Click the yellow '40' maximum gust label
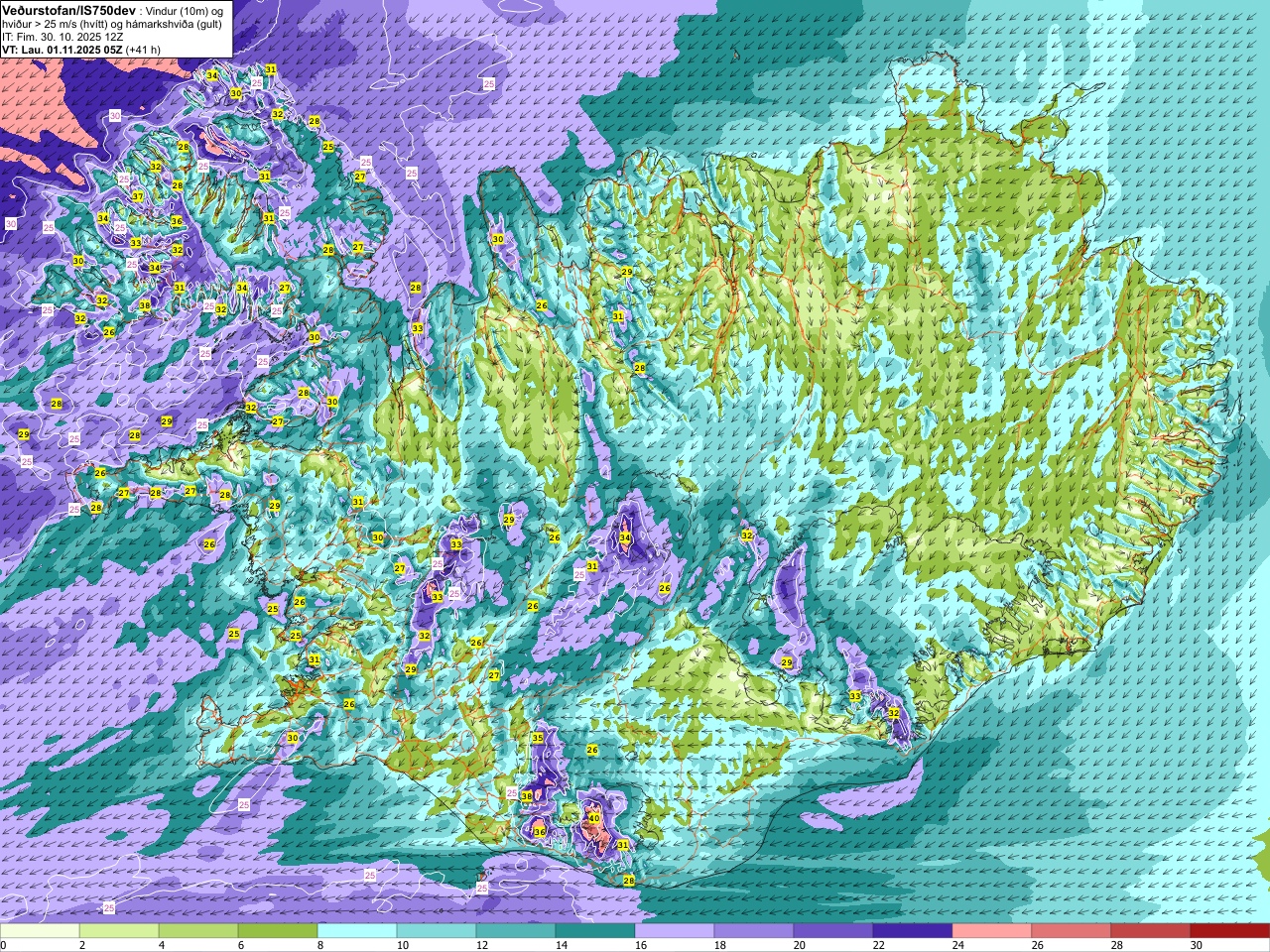 point(593,819)
